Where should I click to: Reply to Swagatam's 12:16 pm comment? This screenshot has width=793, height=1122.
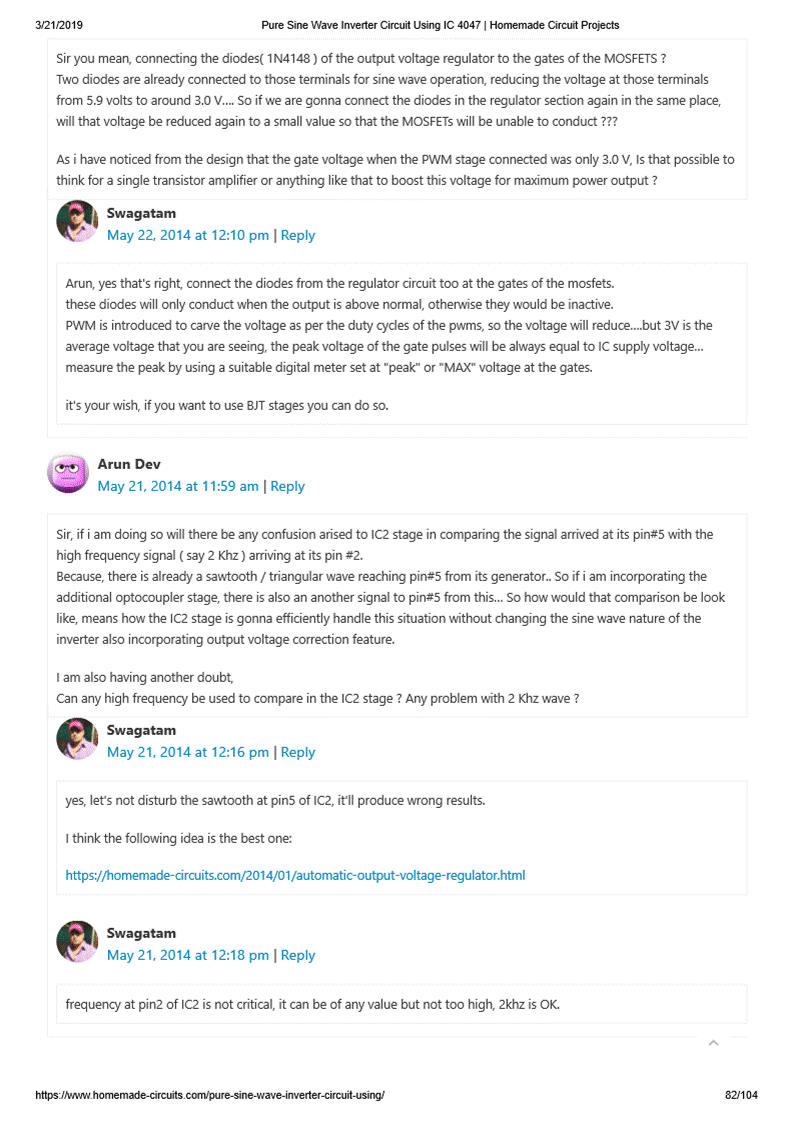298,753
